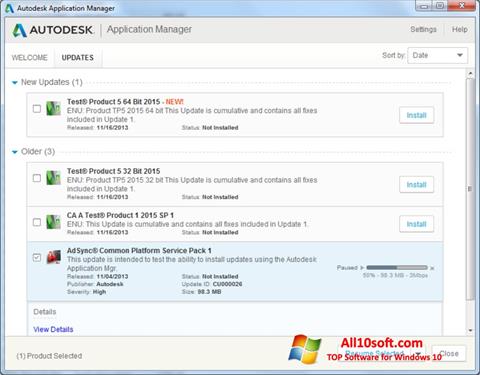Check the Test Product 5 32 Bit 2015 checkbox
Screen dimensions: 480x375
point(37,178)
